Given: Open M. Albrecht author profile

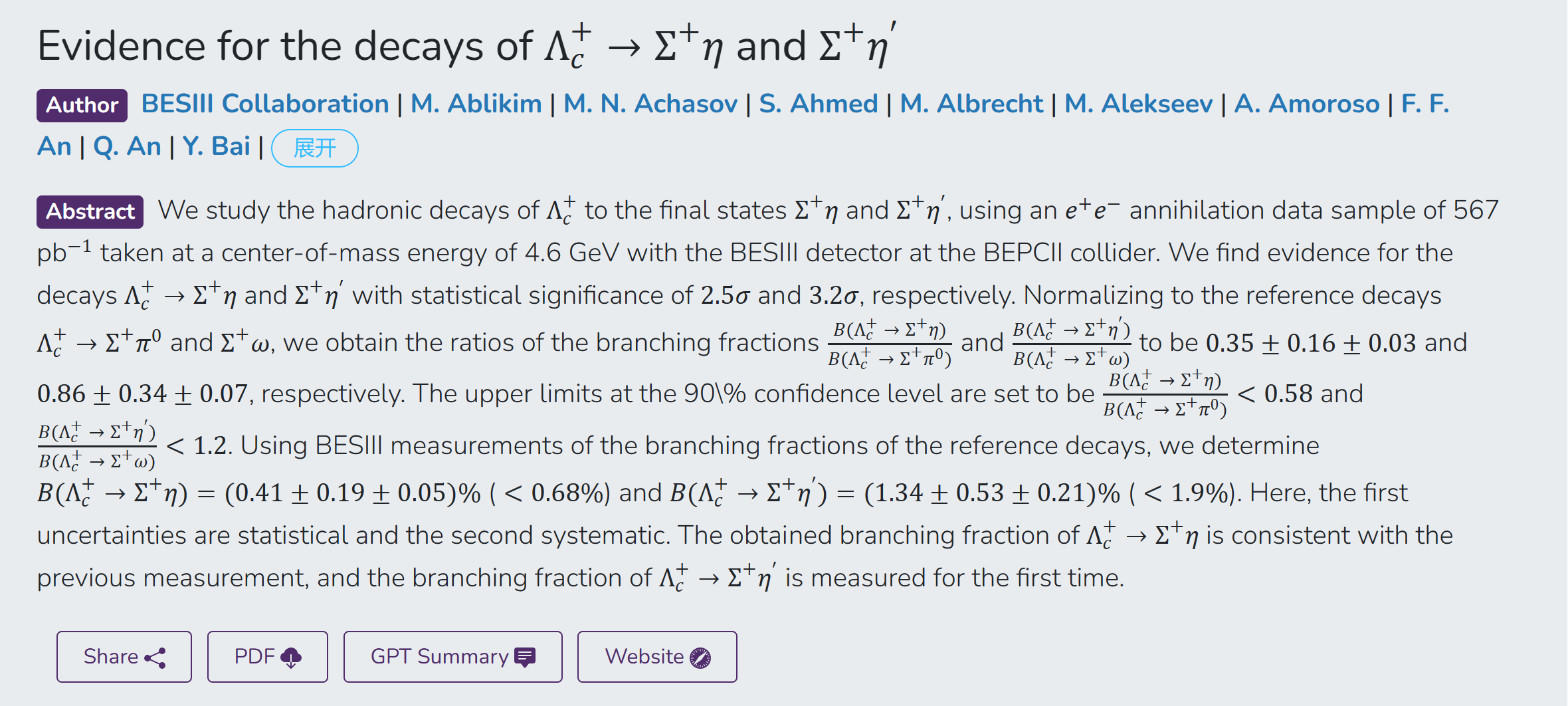Looking at the screenshot, I should (971, 104).
